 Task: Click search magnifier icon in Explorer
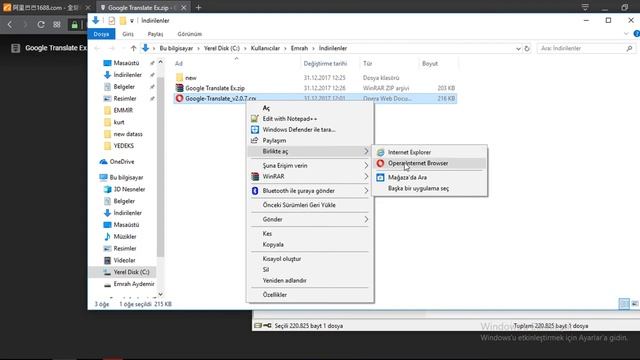(629, 49)
